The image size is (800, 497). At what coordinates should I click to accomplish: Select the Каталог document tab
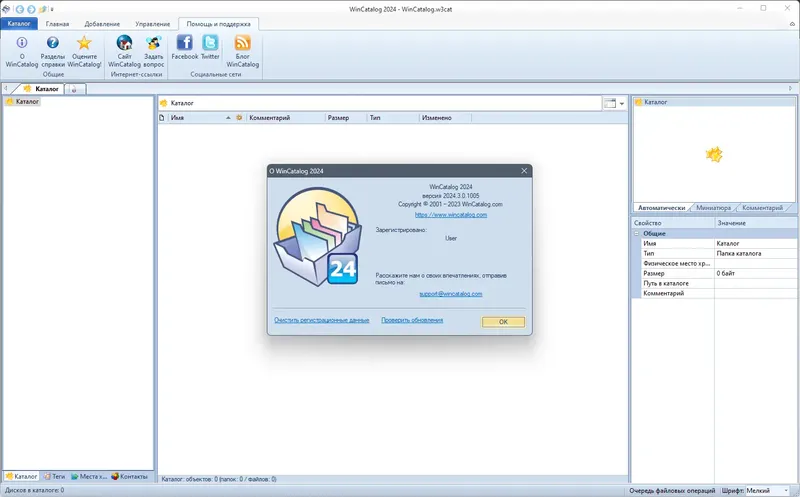42,89
